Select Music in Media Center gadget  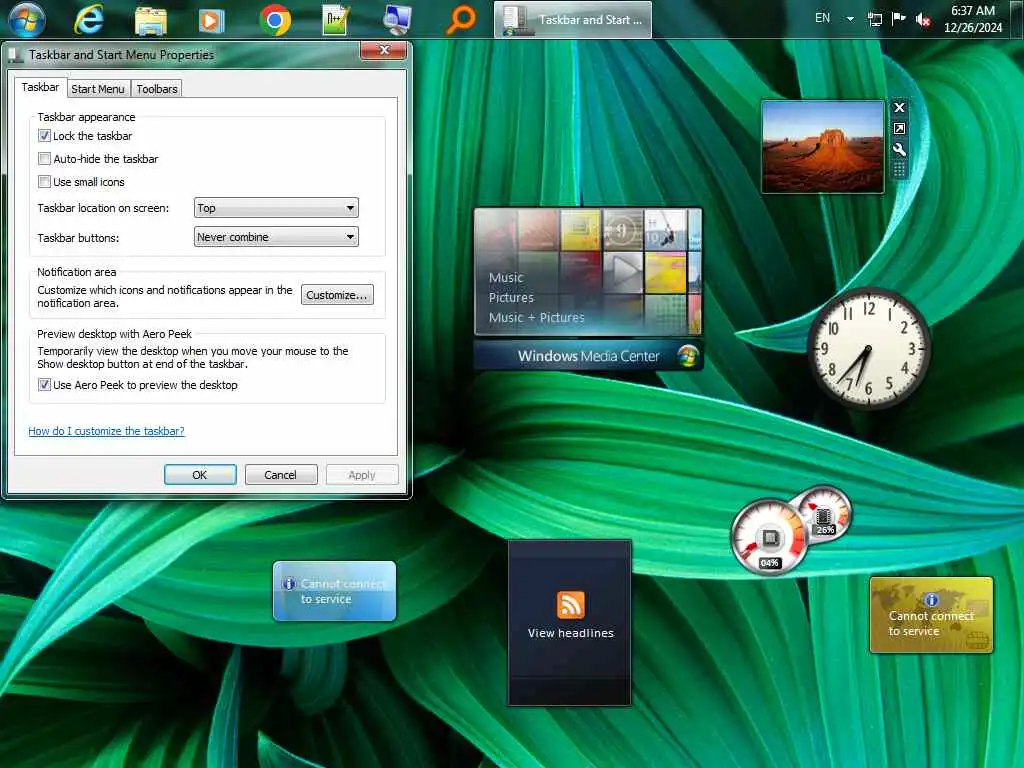(506, 278)
